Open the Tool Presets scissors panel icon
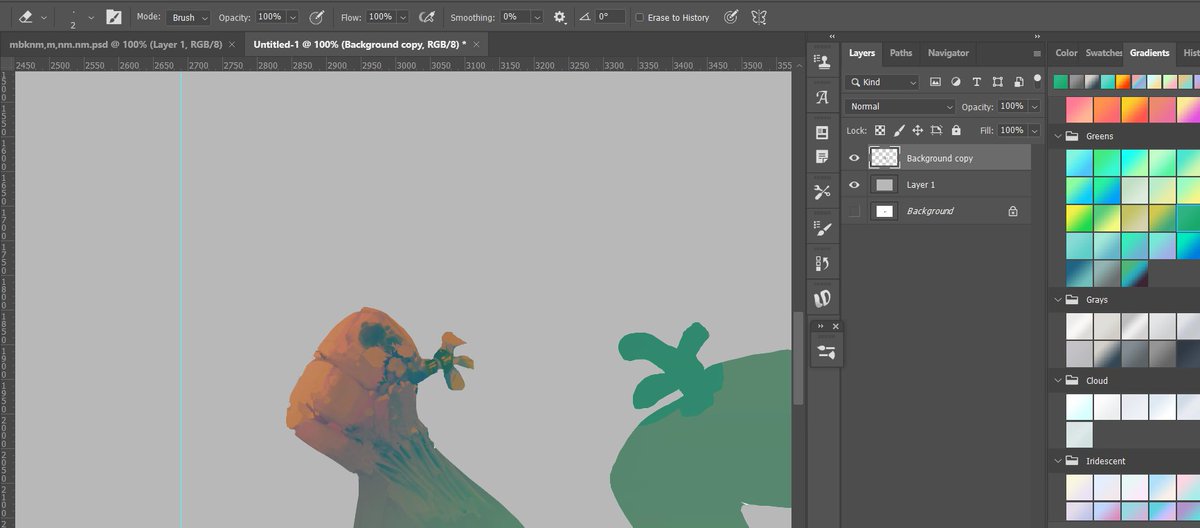 tap(822, 192)
